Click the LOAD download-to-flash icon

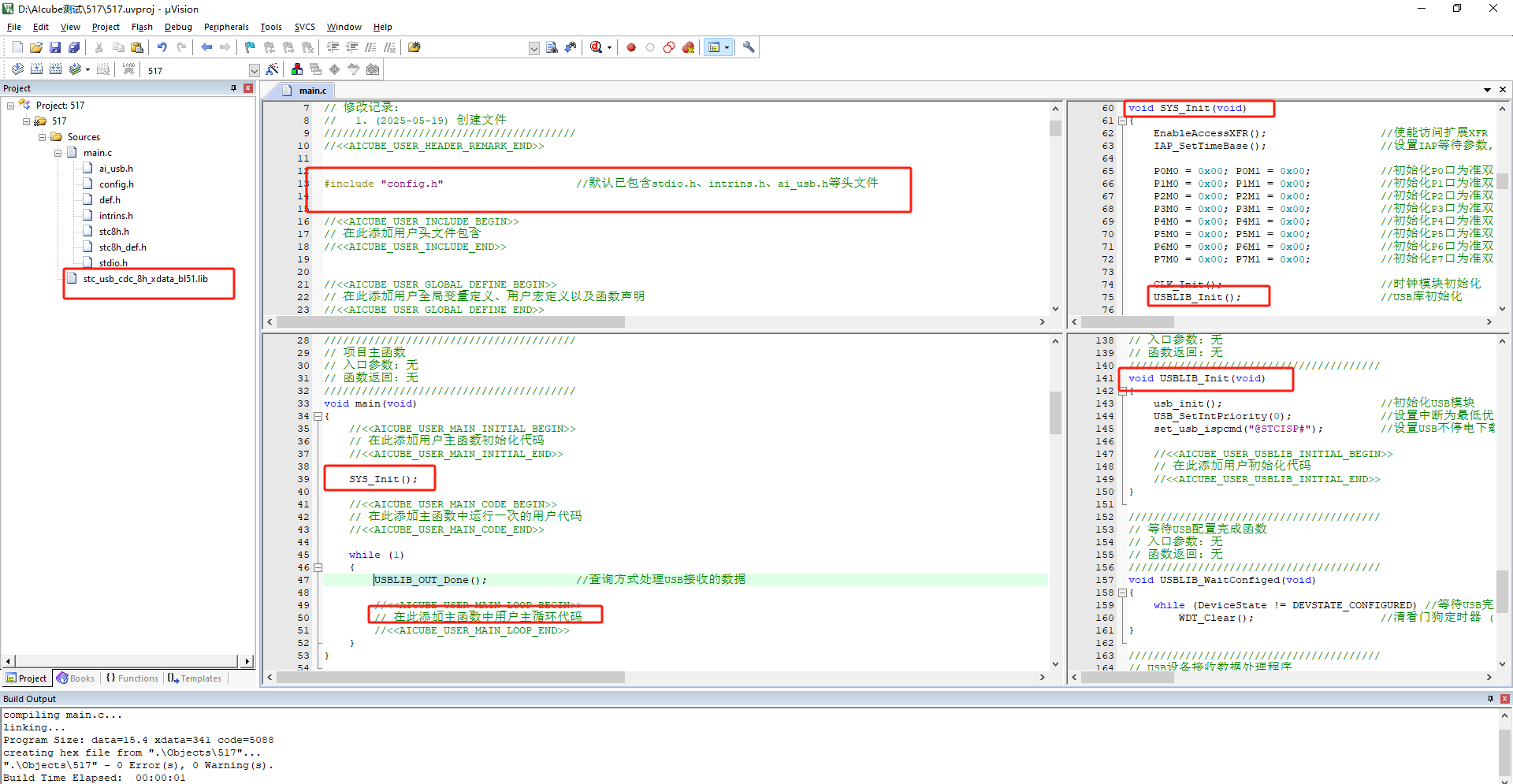click(x=128, y=69)
